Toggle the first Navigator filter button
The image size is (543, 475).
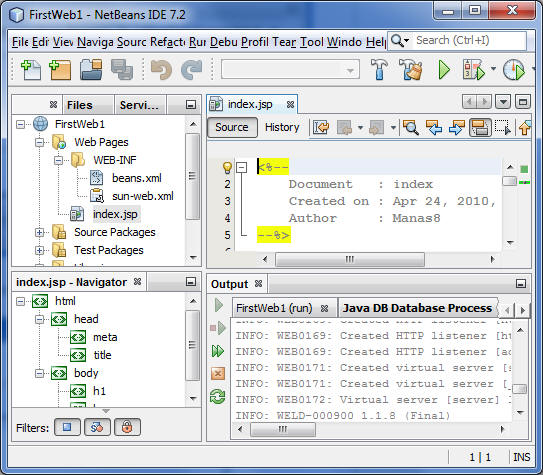point(67,427)
